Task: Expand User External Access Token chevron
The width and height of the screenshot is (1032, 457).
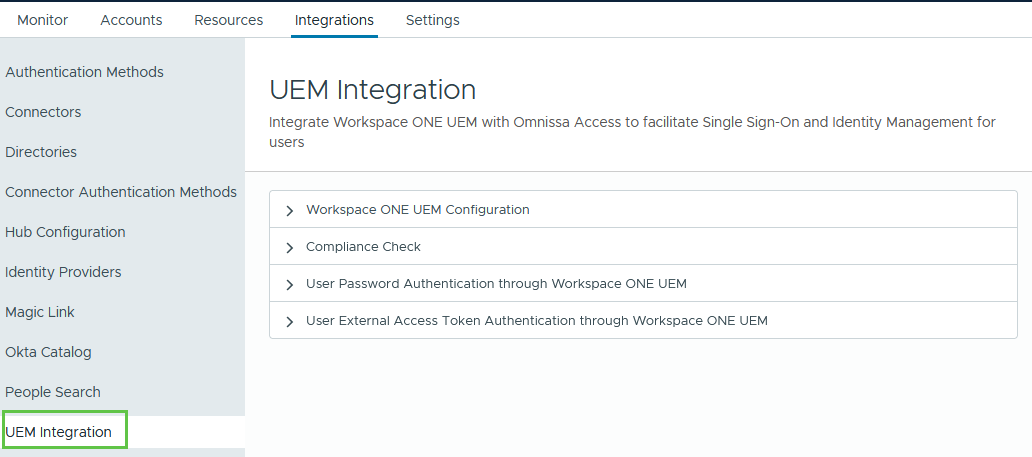Action: [x=290, y=321]
